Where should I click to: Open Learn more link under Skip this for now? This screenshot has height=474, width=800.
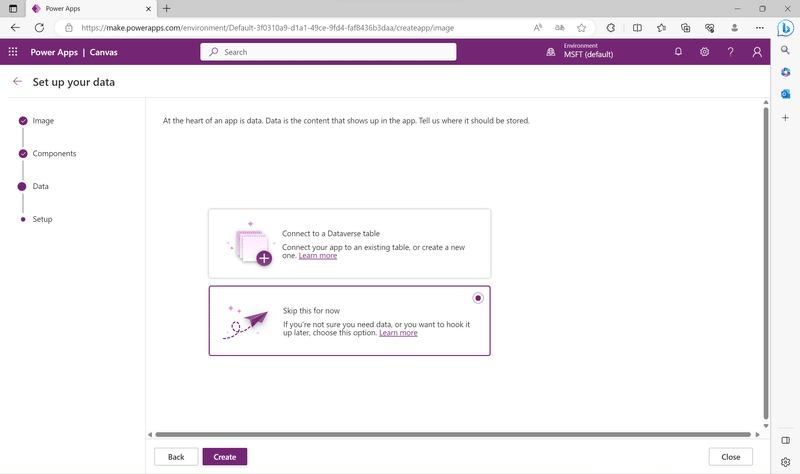coord(398,333)
